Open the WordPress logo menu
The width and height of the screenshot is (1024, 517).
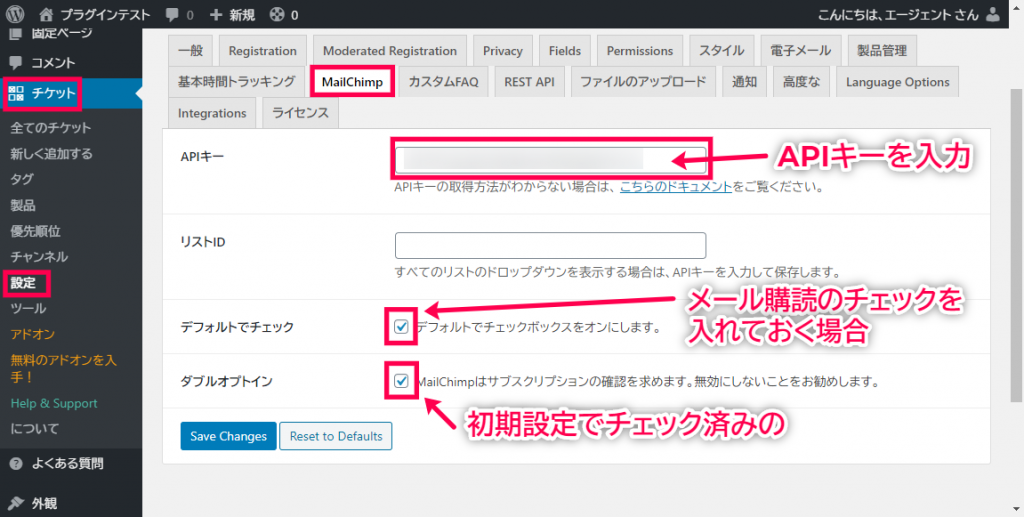15,14
